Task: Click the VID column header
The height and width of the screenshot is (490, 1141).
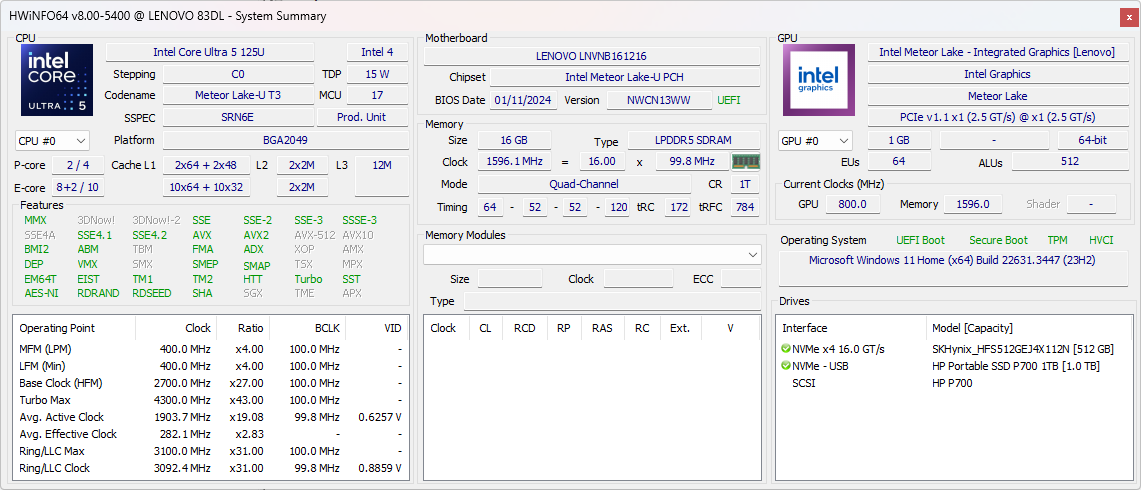Action: pos(376,328)
